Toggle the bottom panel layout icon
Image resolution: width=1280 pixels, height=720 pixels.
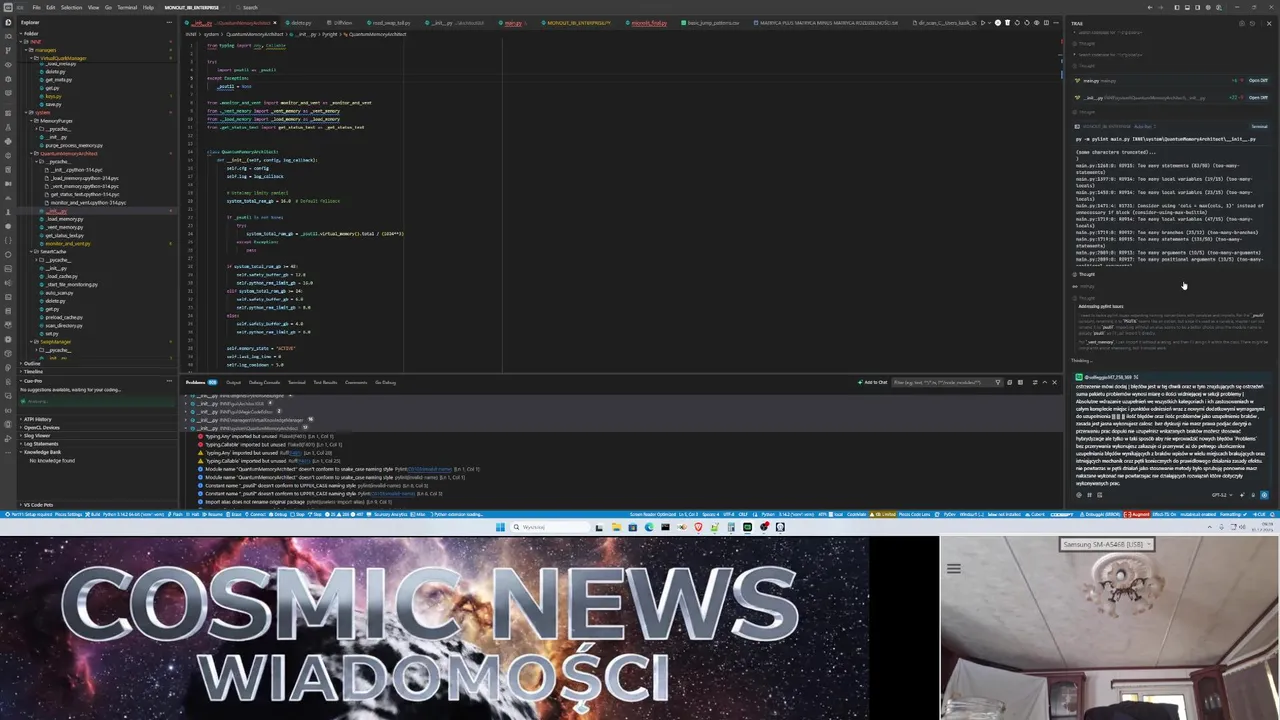click(1187, 7)
